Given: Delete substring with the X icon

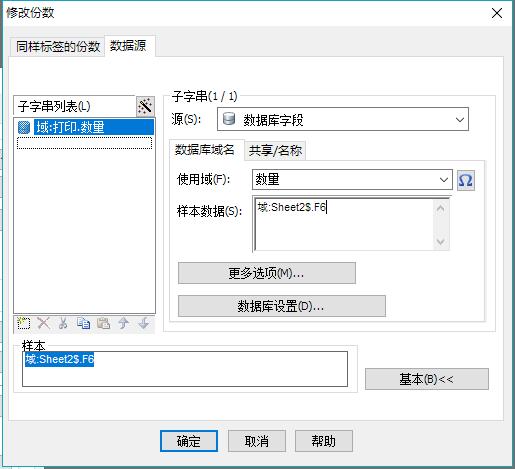Looking at the screenshot, I should [43, 323].
